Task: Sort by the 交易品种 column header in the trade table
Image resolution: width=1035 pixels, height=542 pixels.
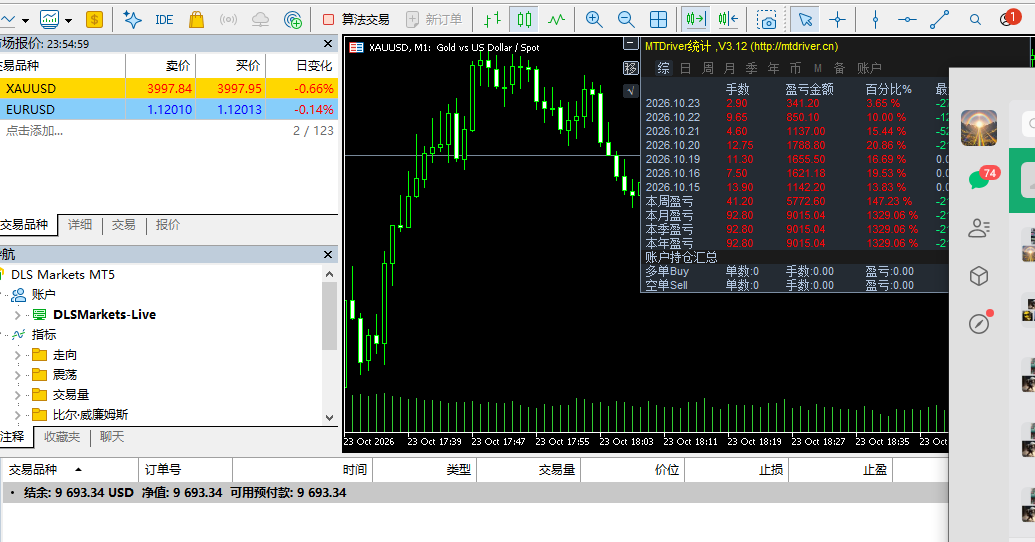Action: point(69,469)
